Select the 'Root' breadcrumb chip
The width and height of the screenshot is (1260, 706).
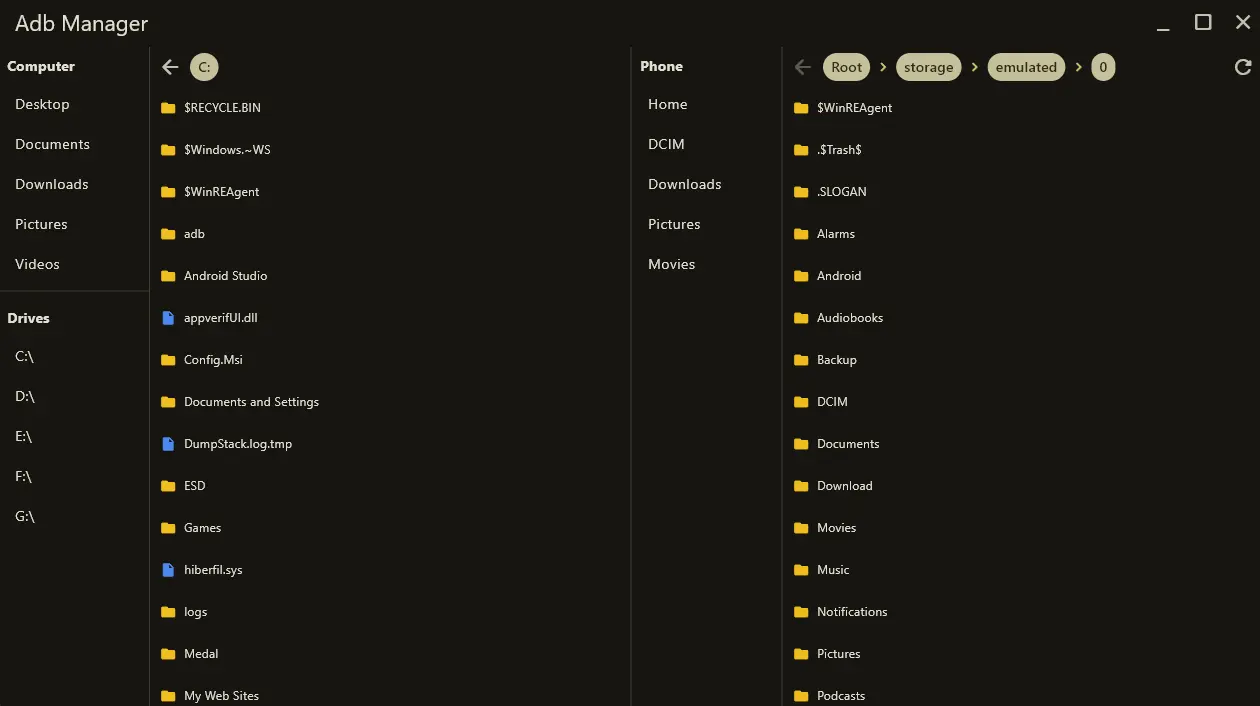[846, 67]
